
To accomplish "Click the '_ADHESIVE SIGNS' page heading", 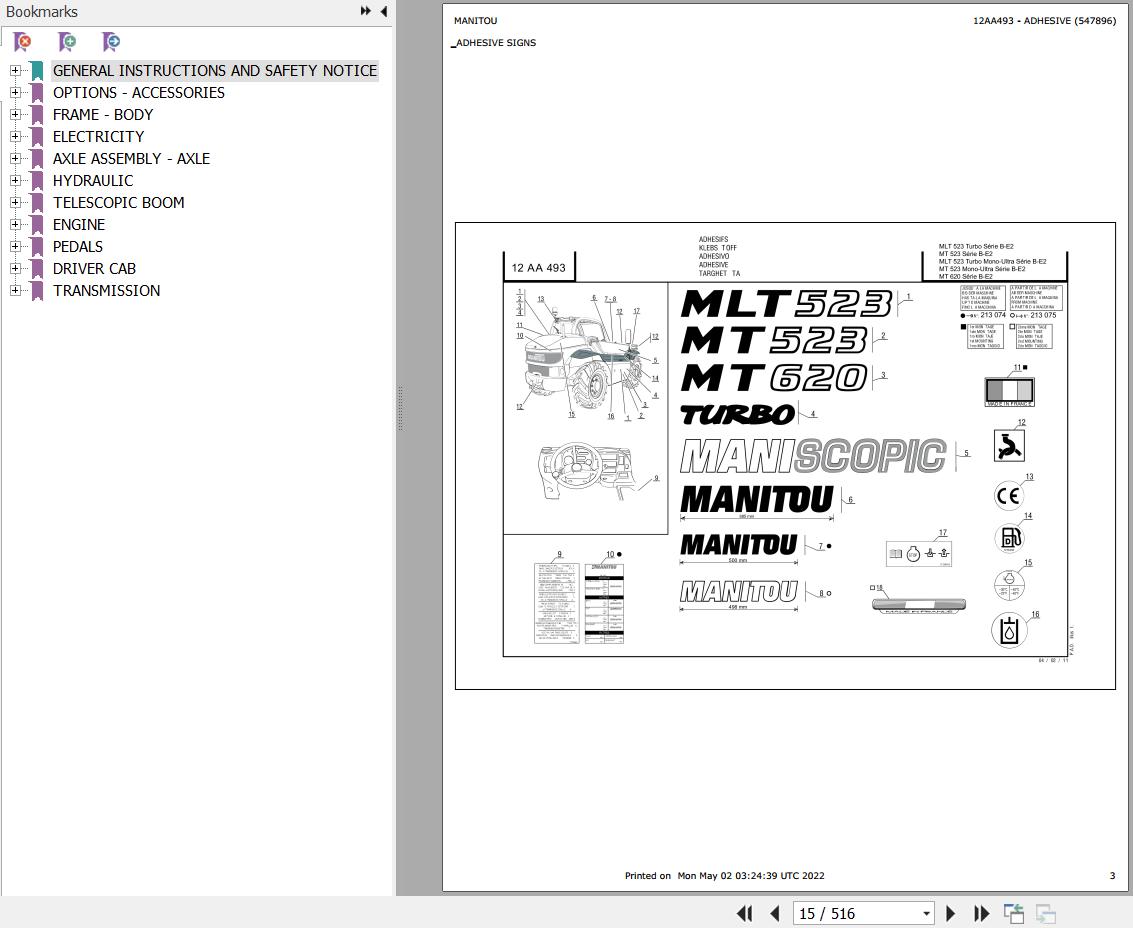I will (x=494, y=43).
